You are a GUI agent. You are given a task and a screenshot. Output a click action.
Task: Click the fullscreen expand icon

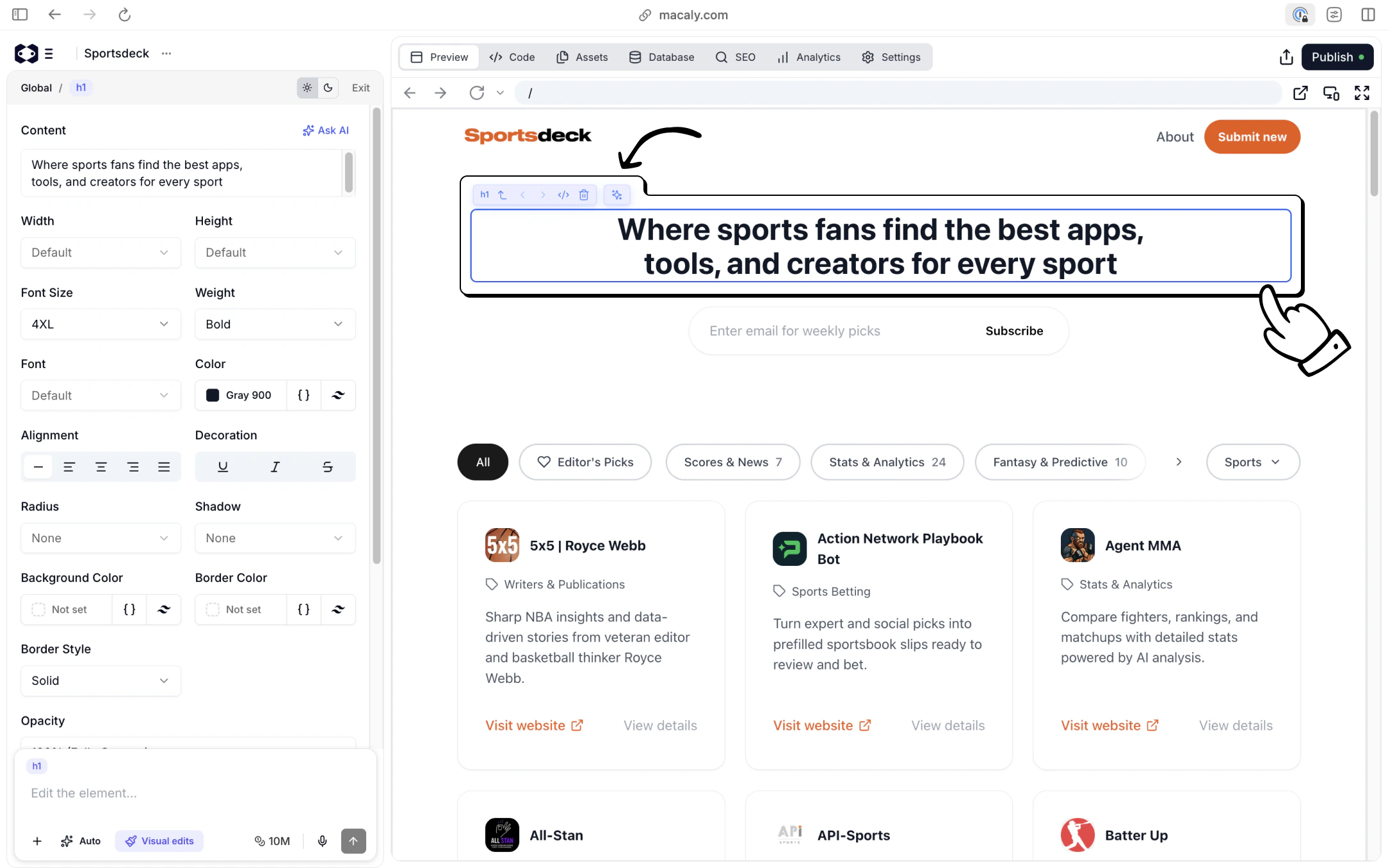pyautogui.click(x=1362, y=93)
